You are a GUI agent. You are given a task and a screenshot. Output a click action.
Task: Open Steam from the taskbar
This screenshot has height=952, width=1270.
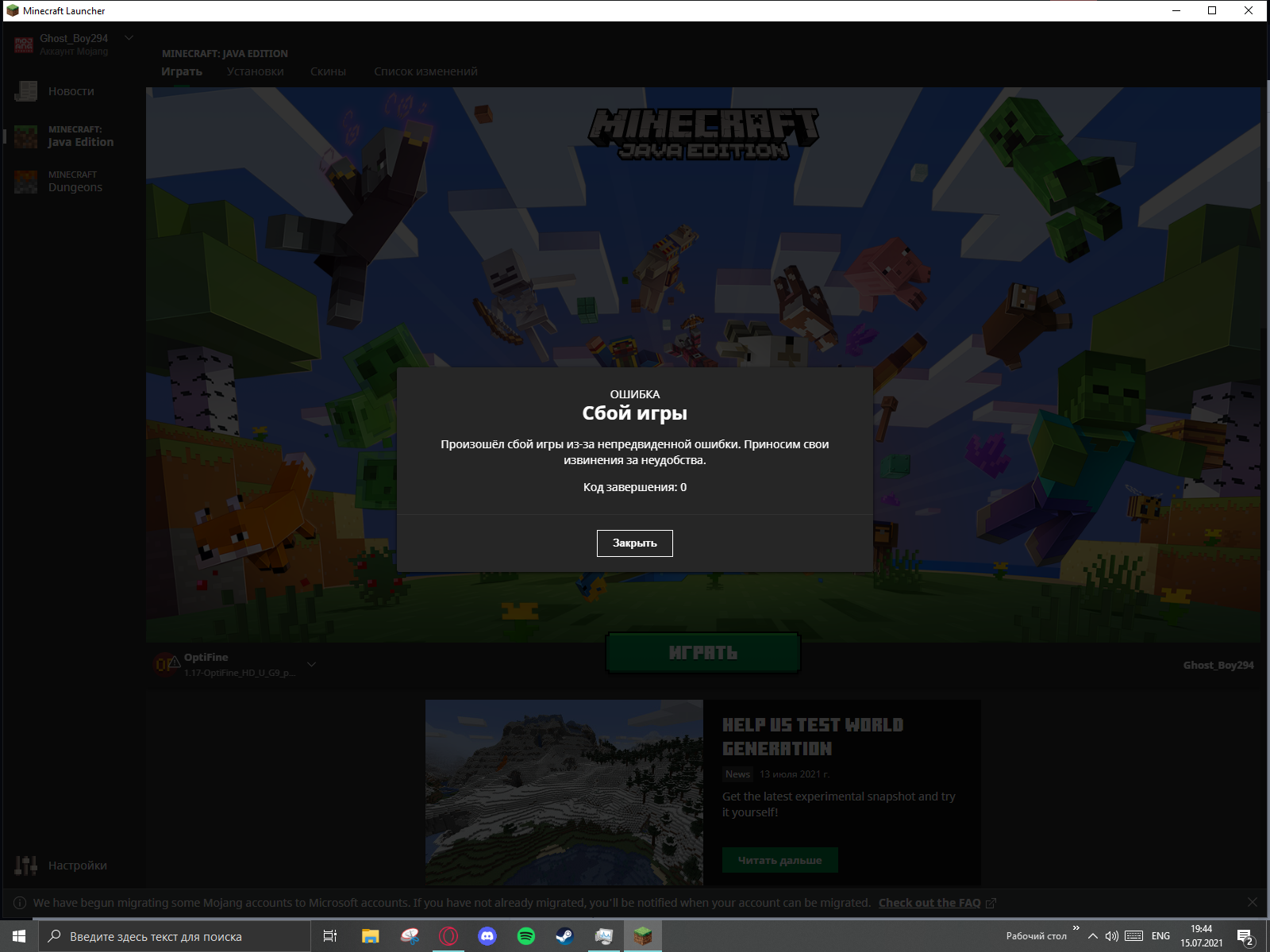[x=564, y=936]
